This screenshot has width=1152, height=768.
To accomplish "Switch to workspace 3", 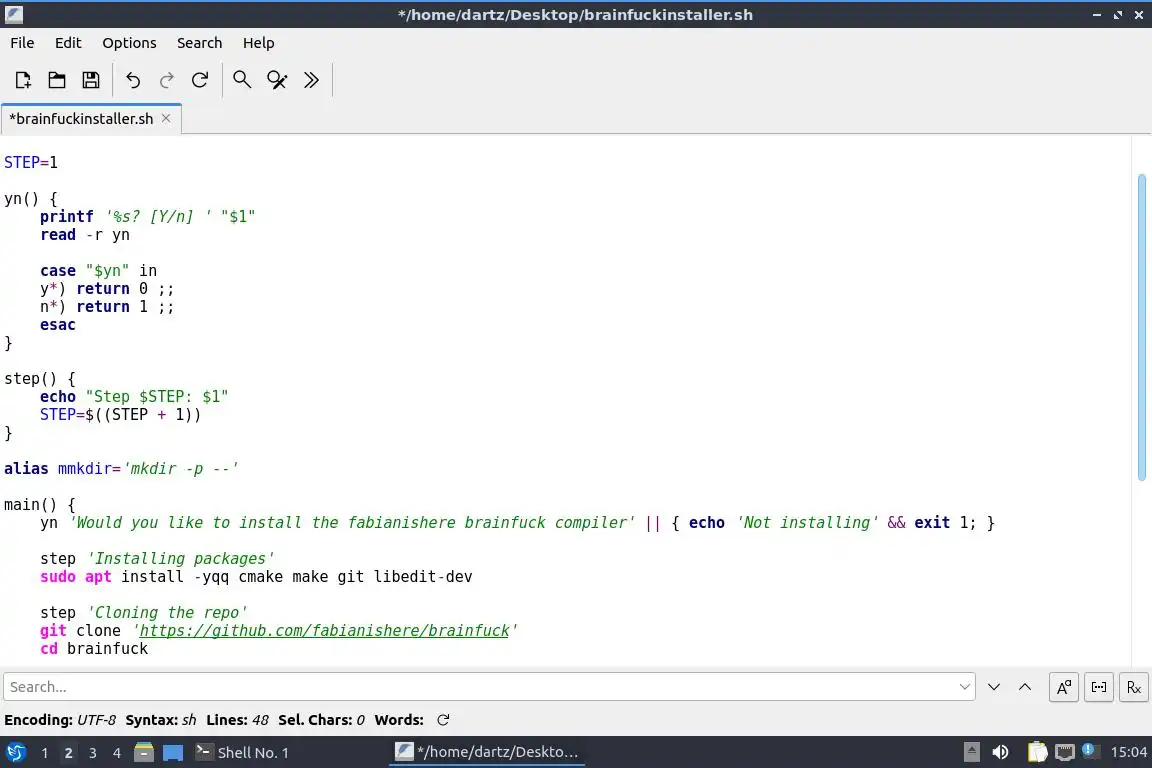I will click(93, 753).
